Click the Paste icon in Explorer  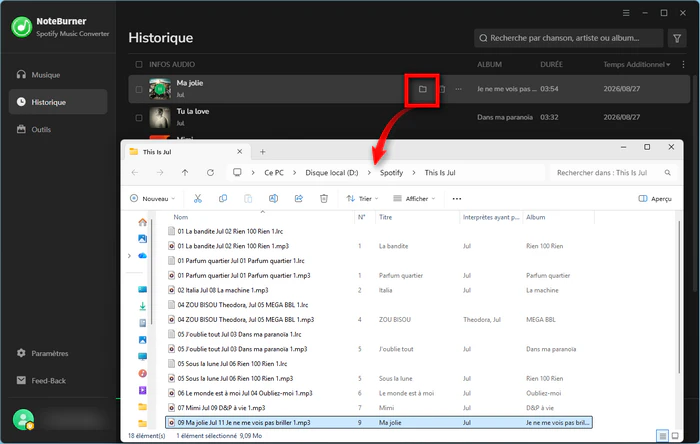pos(248,199)
